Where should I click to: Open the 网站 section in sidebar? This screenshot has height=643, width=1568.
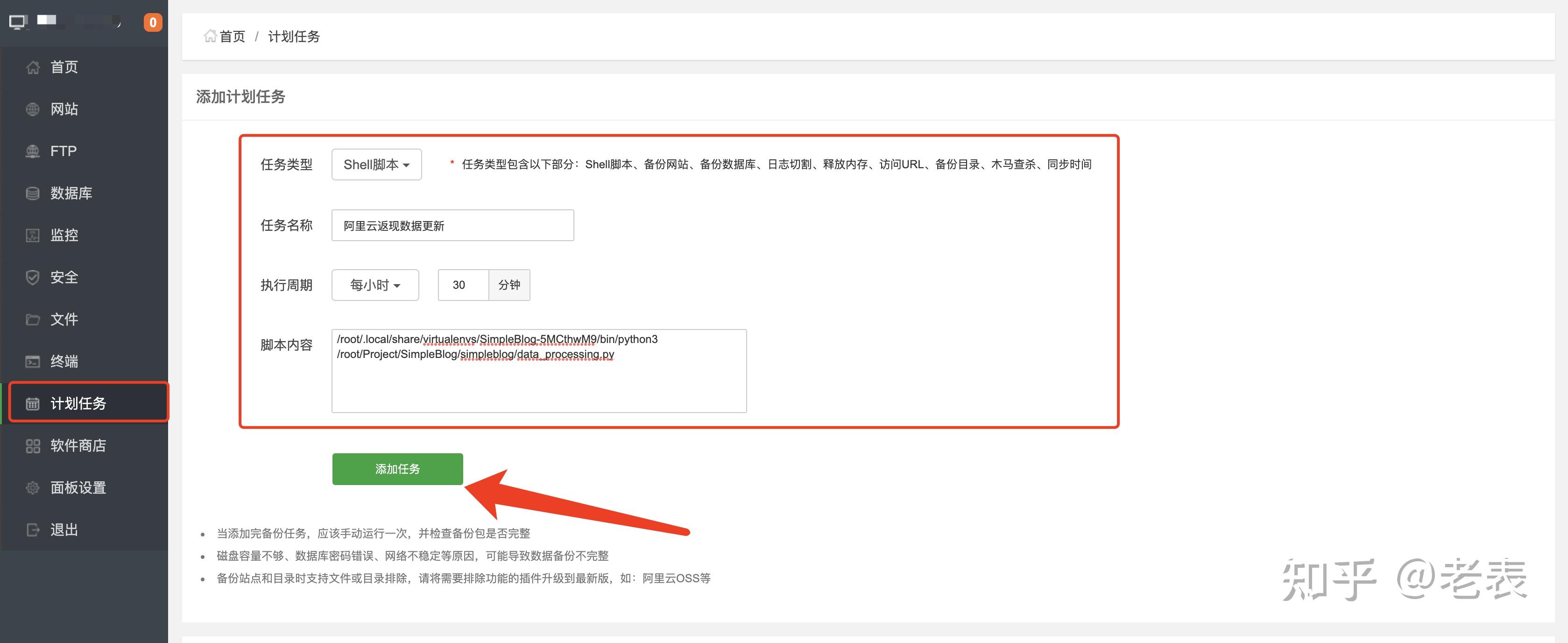(64, 109)
